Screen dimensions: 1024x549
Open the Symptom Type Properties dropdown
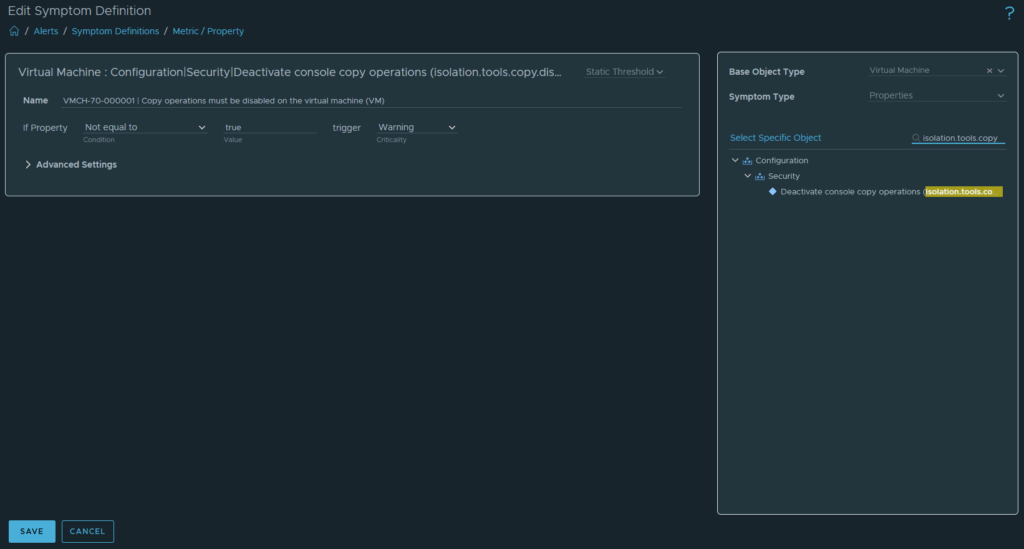936,96
